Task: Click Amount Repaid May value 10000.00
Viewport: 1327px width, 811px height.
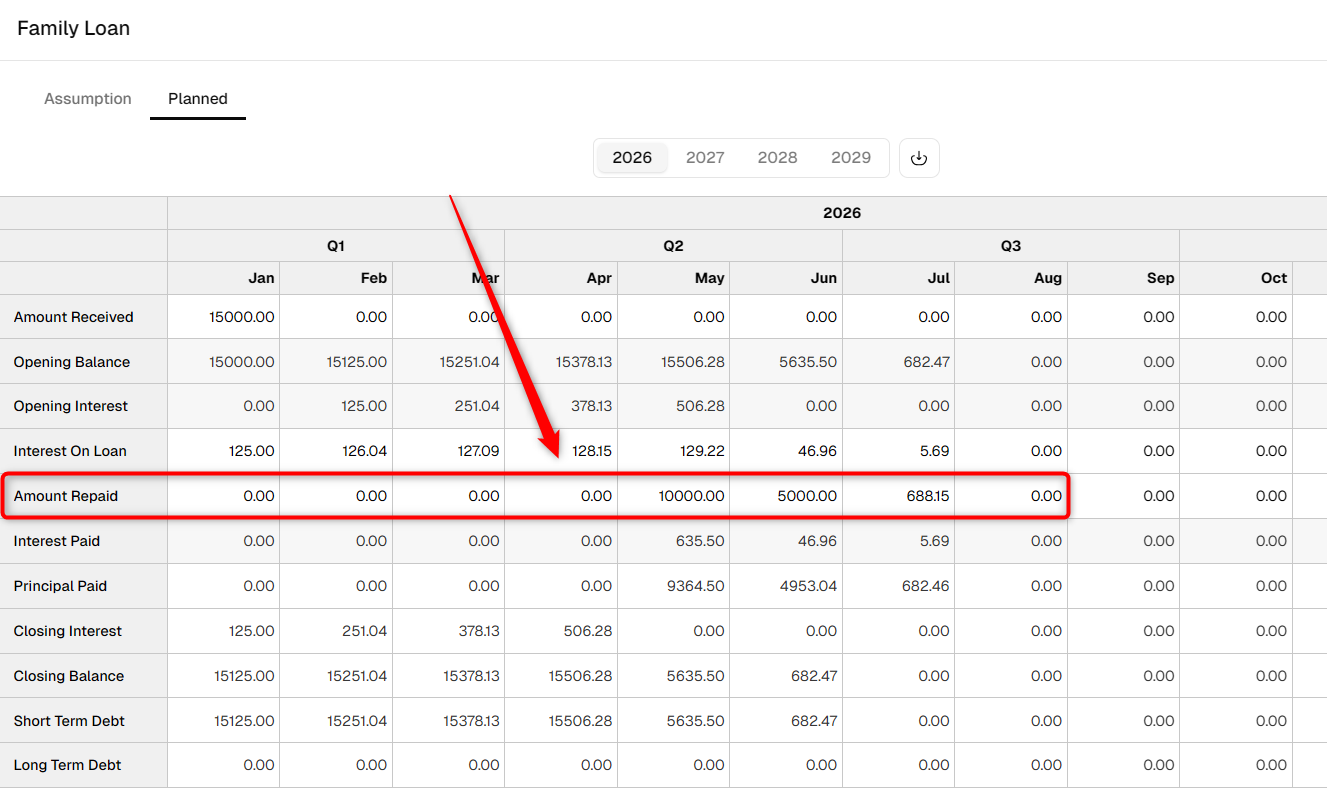Action: click(x=692, y=496)
